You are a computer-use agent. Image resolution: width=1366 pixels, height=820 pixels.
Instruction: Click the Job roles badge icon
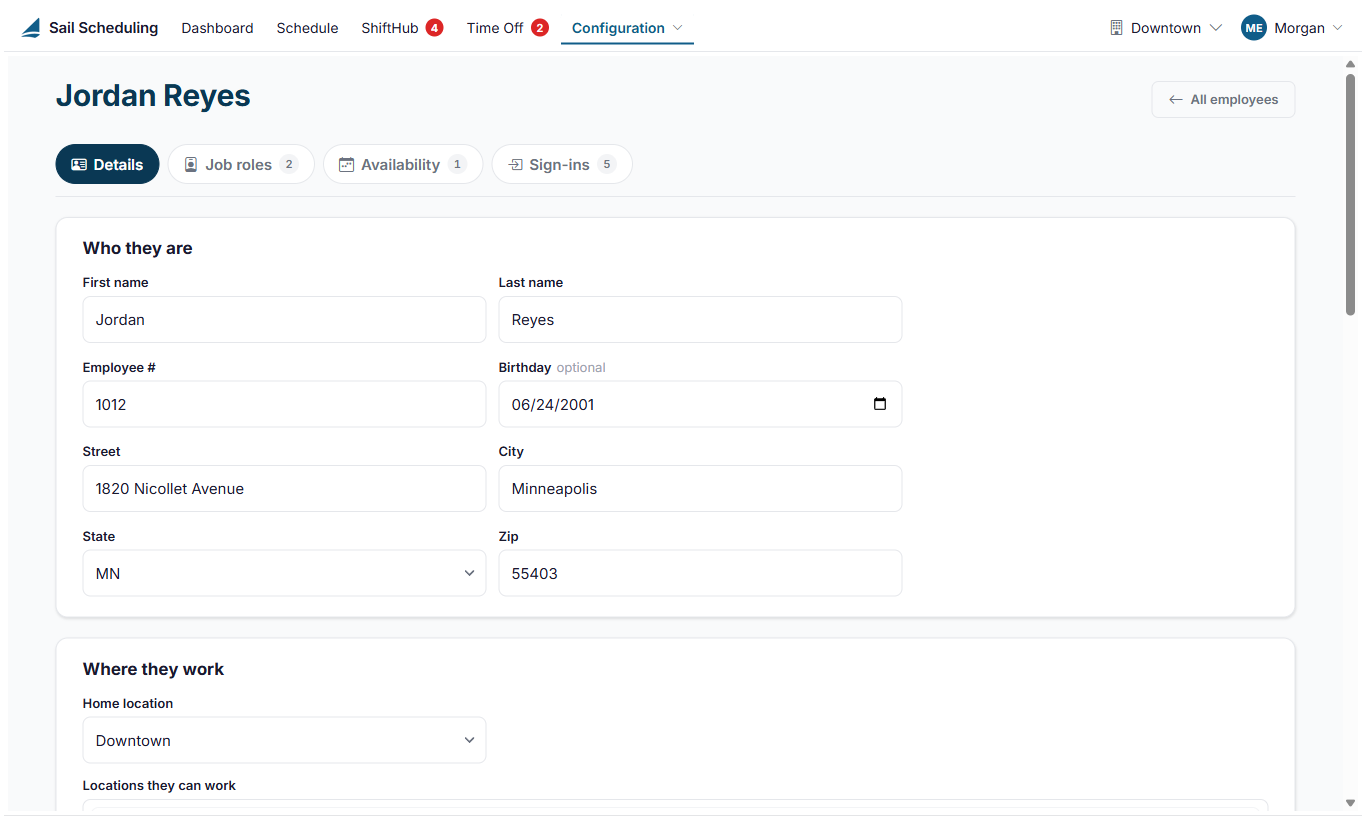(x=191, y=165)
